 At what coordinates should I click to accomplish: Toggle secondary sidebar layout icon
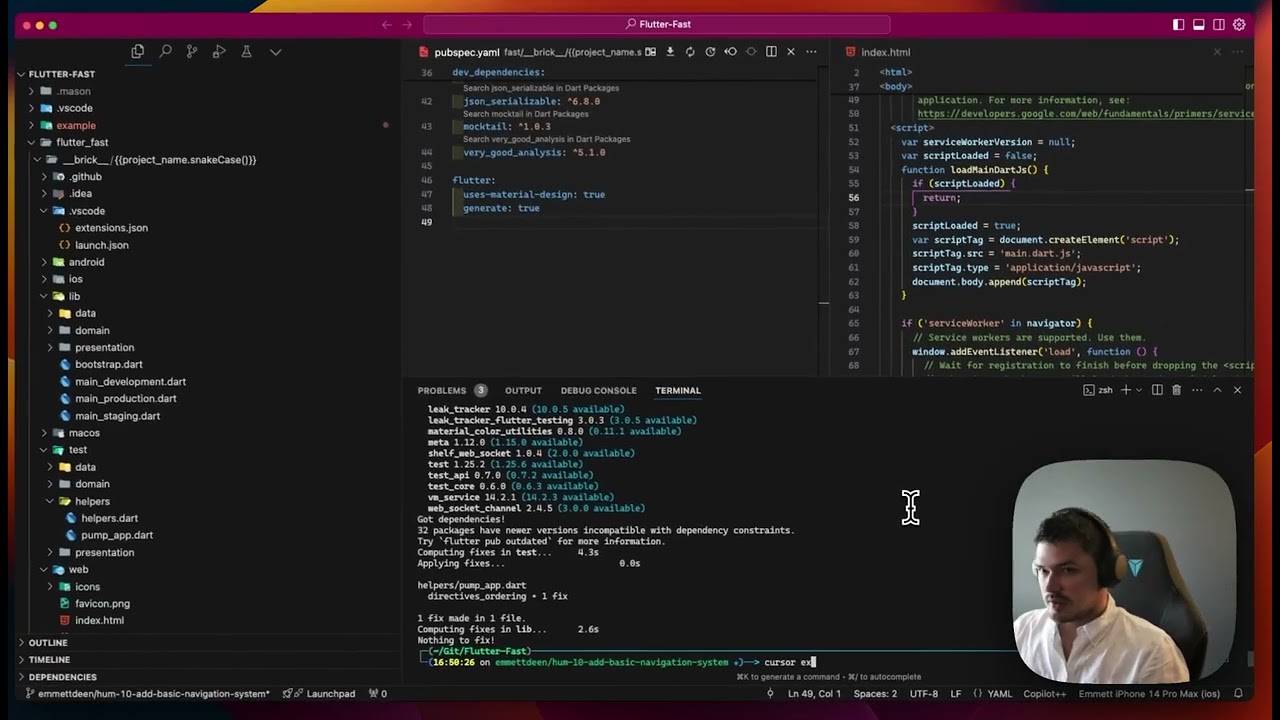click(x=1219, y=24)
